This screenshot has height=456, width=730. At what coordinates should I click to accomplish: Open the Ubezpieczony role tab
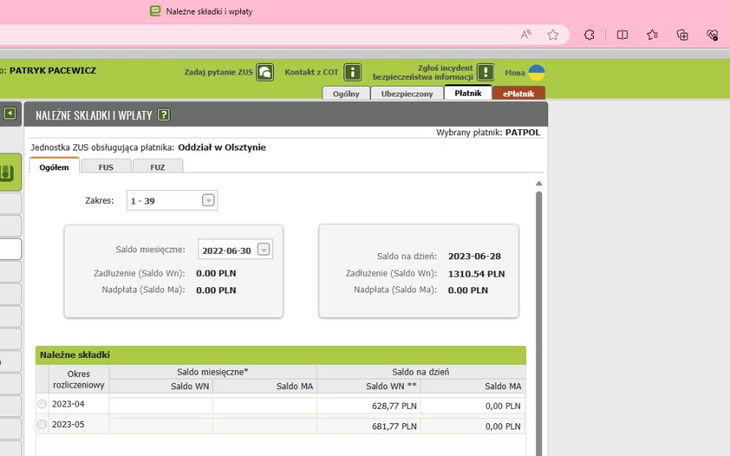407,93
